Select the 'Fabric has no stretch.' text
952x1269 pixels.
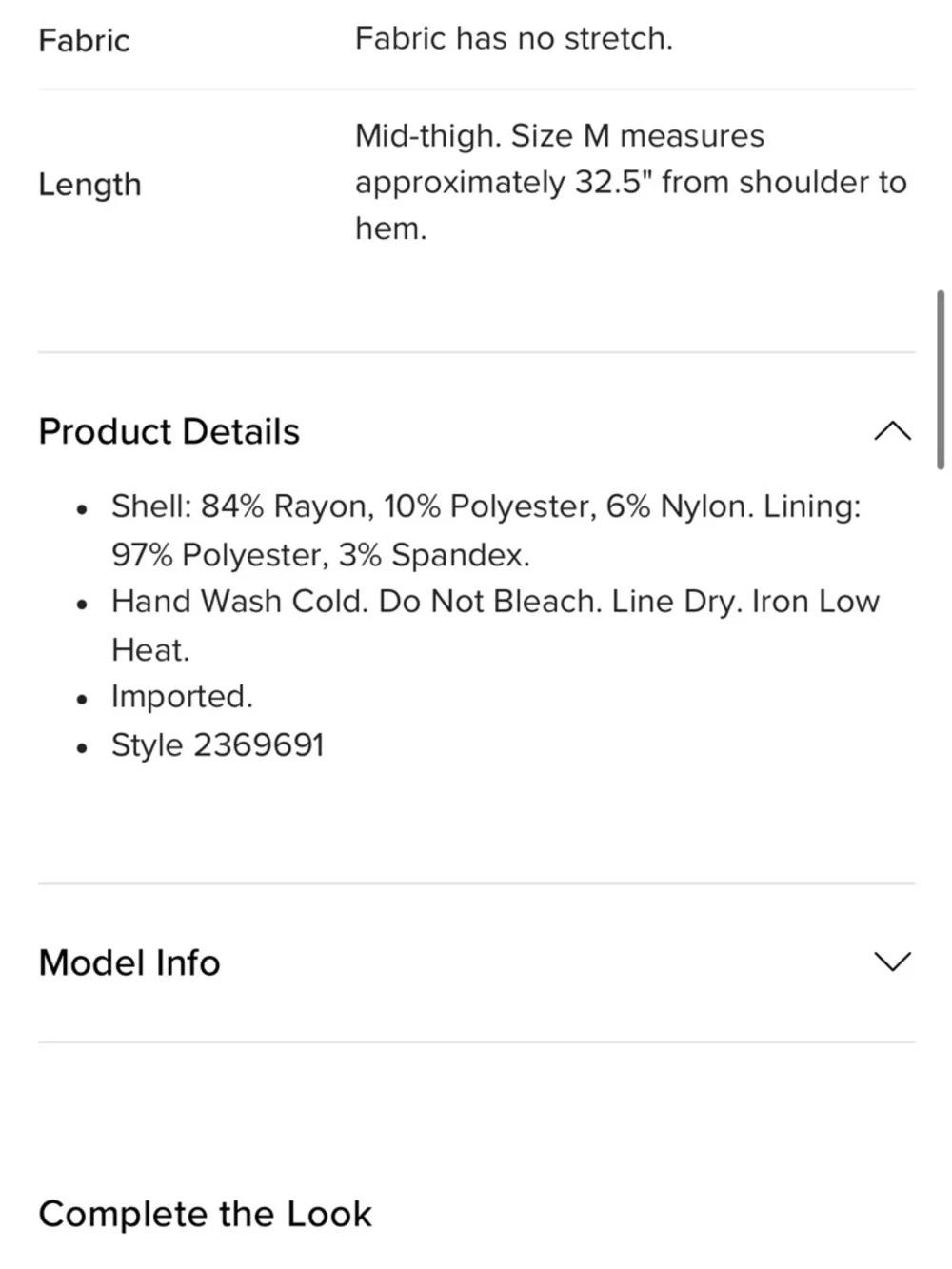coord(514,38)
